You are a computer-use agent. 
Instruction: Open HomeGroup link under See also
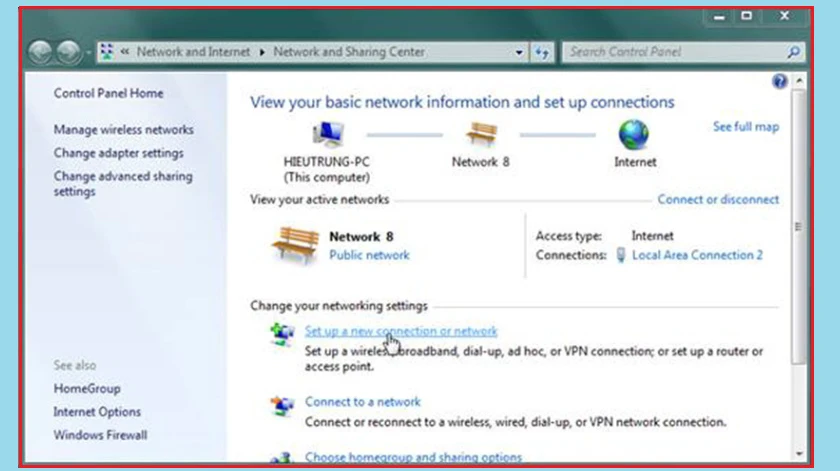(87, 388)
